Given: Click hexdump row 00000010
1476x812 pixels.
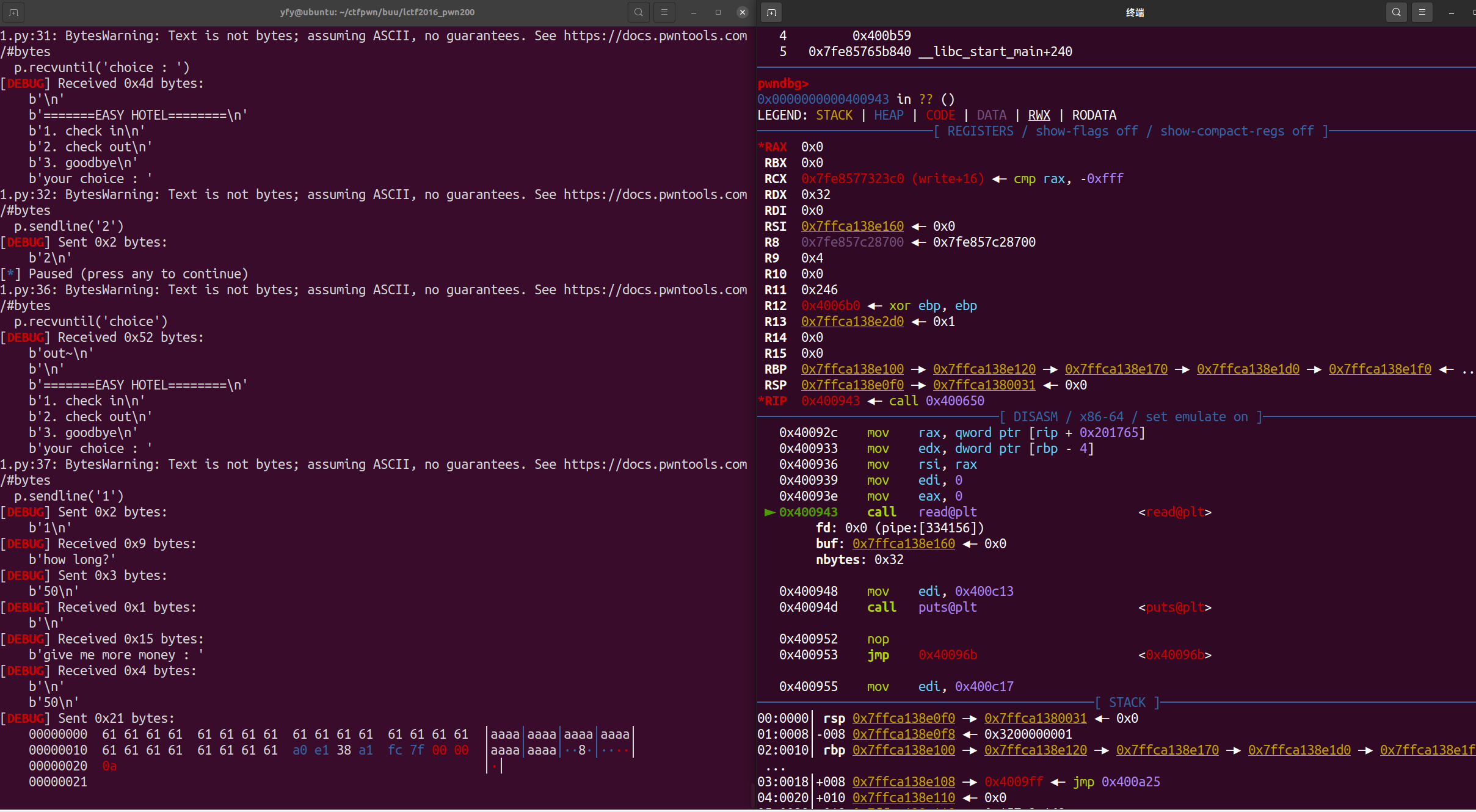Looking at the screenshot, I should point(330,750).
